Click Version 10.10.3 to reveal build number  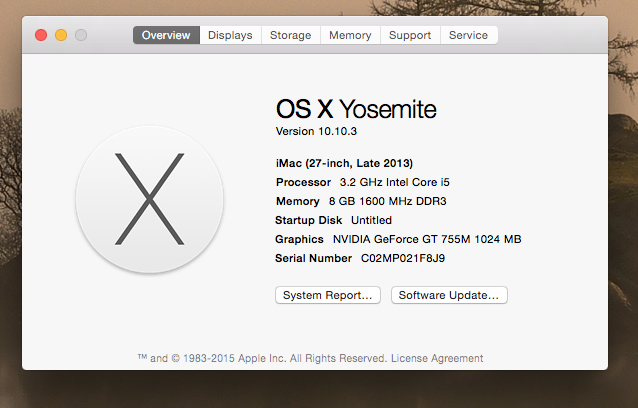[315, 132]
